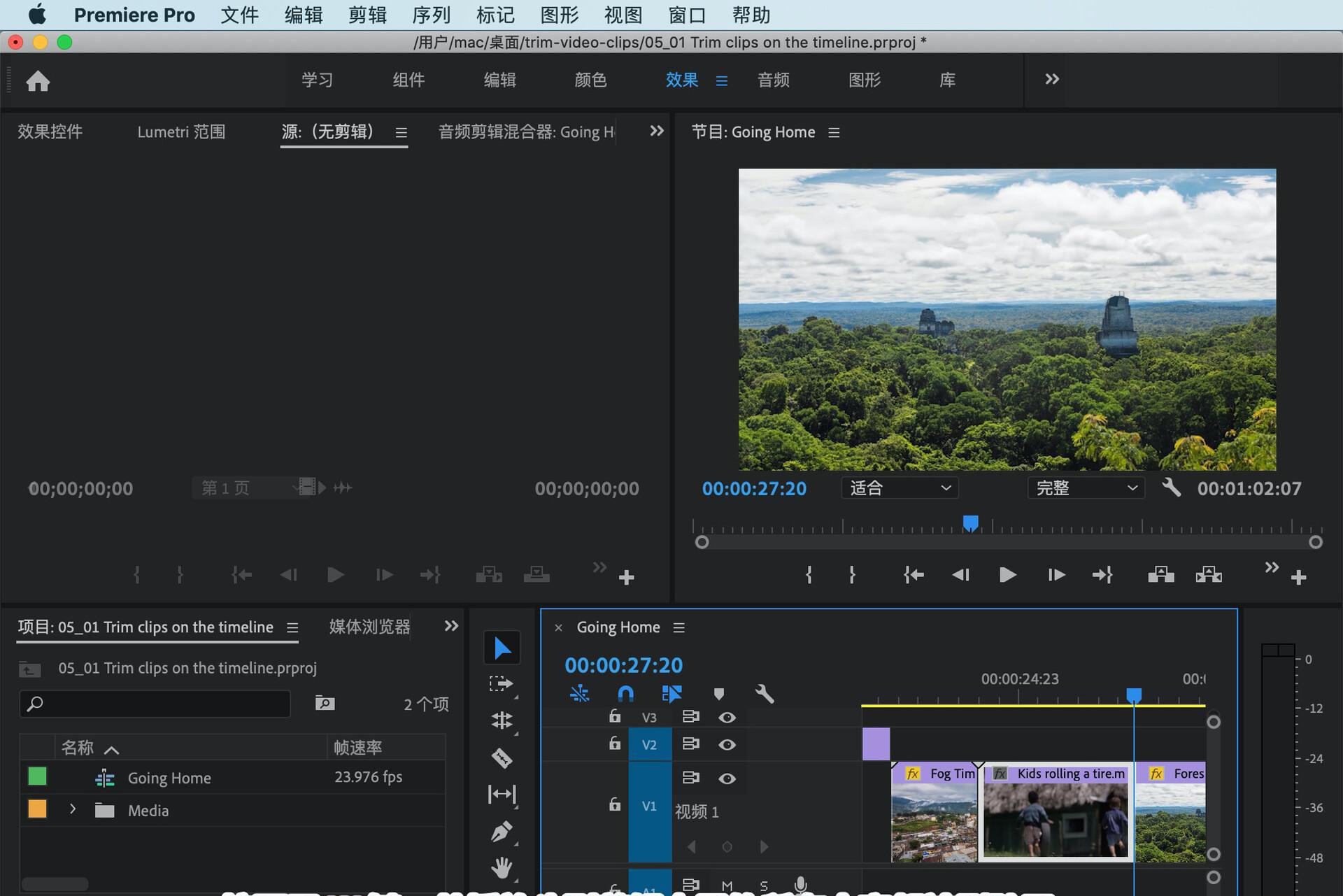Toggle lock on V1 track

pos(614,804)
